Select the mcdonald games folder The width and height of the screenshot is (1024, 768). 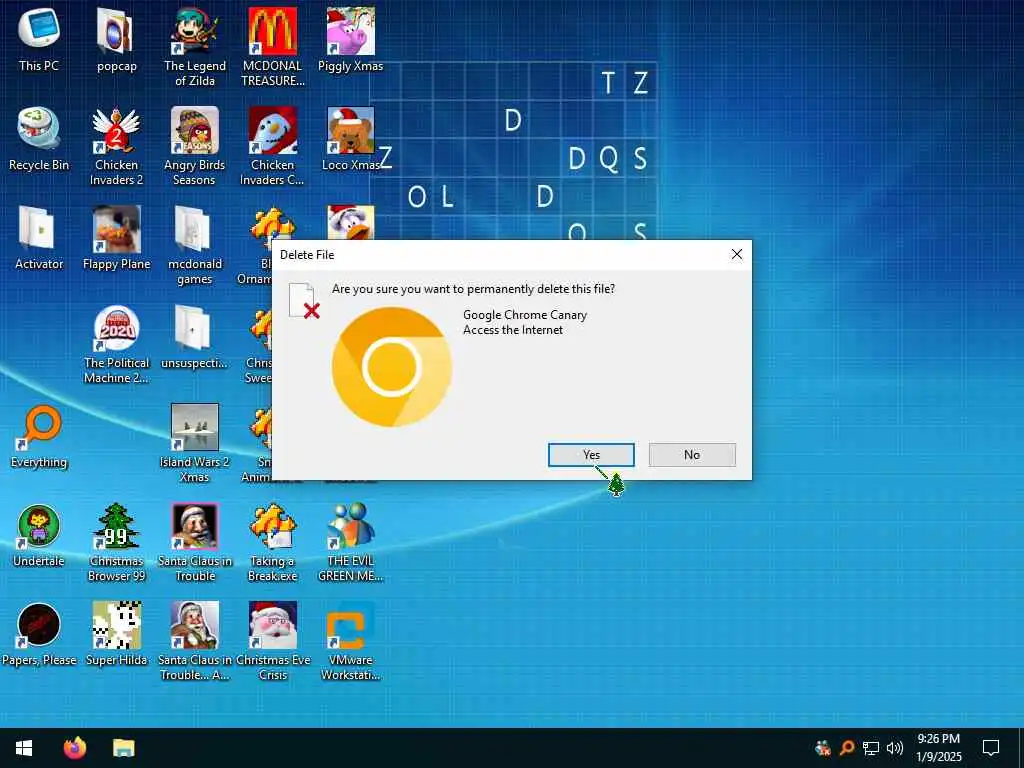[x=195, y=246]
